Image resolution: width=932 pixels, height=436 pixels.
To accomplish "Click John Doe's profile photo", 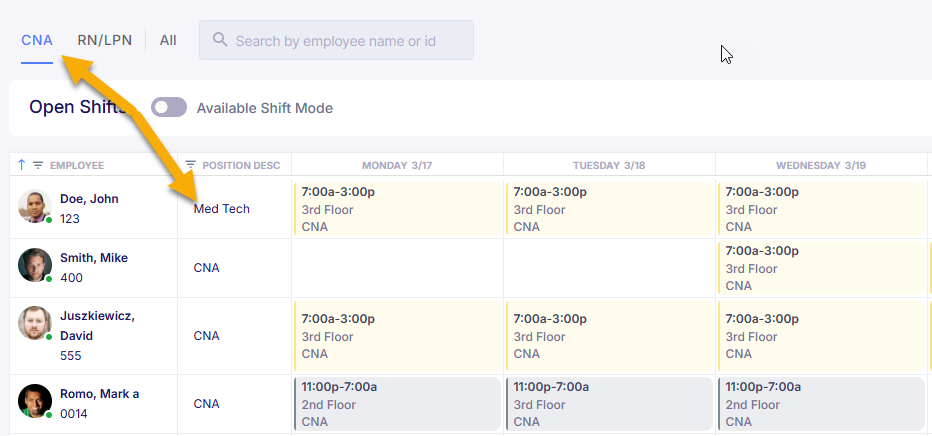I will (34, 206).
